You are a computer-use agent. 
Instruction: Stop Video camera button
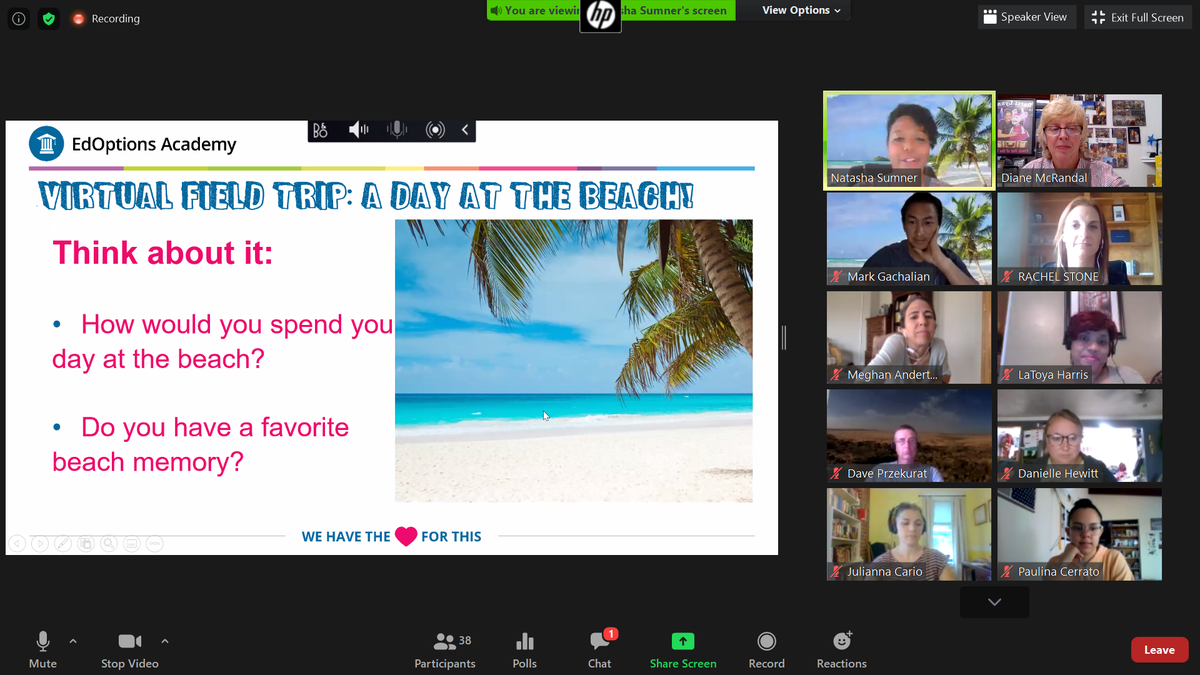(x=130, y=650)
